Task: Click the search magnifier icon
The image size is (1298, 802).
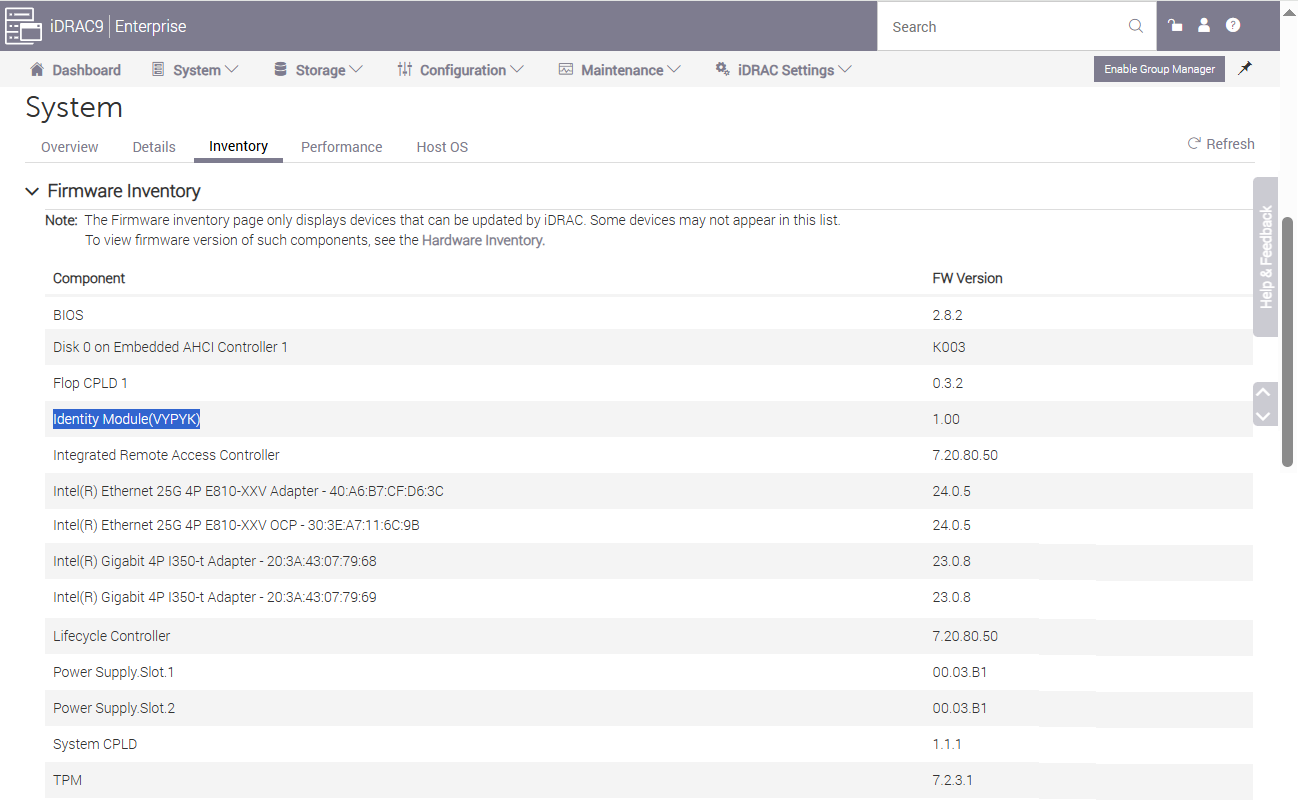Action: (x=1136, y=26)
